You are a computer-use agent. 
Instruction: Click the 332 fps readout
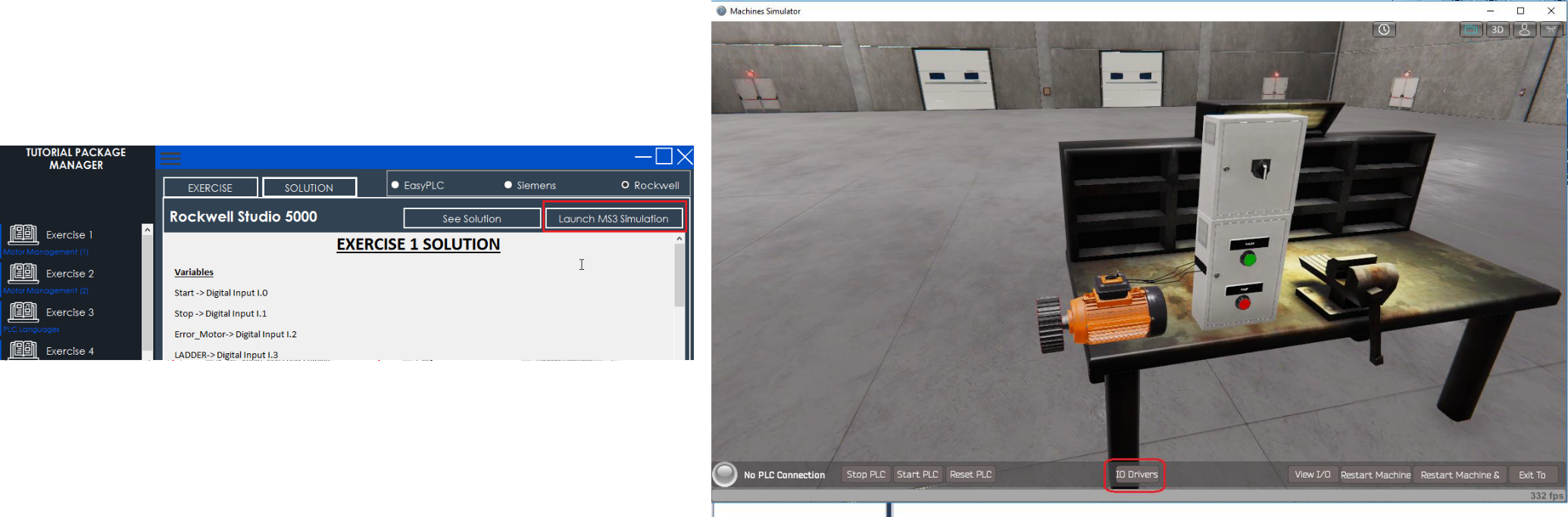(x=1547, y=496)
